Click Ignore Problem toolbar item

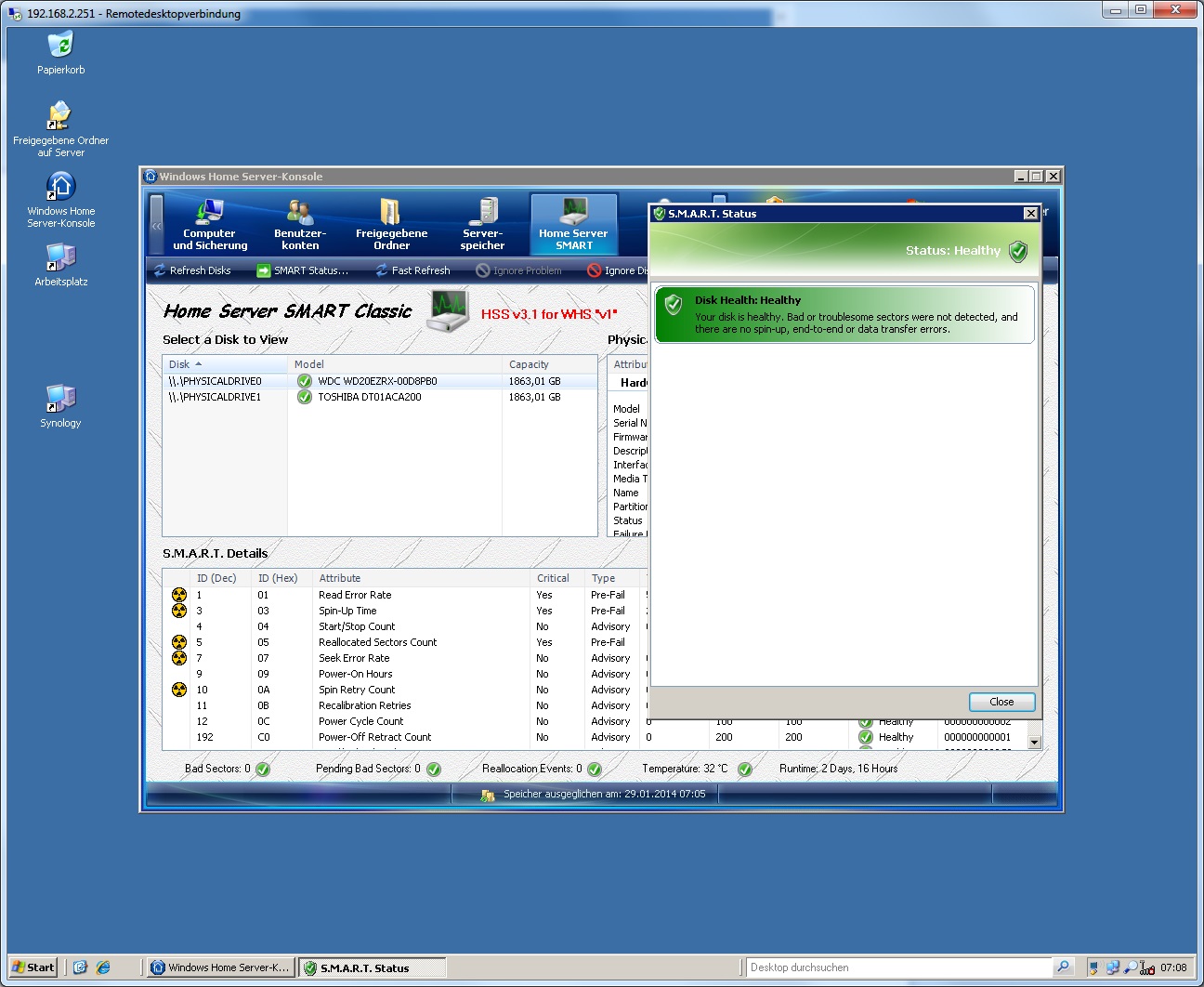click(x=519, y=270)
